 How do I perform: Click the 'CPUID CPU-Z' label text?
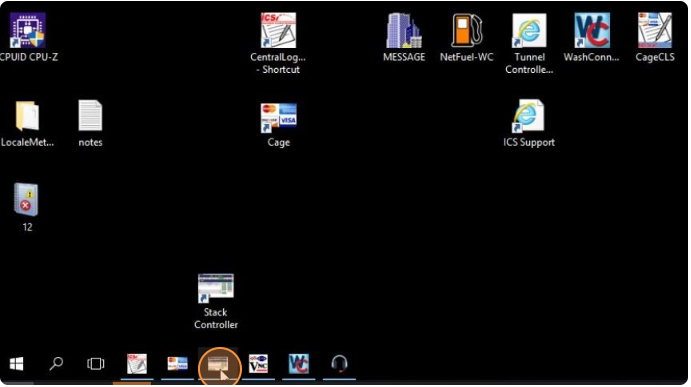(29, 57)
